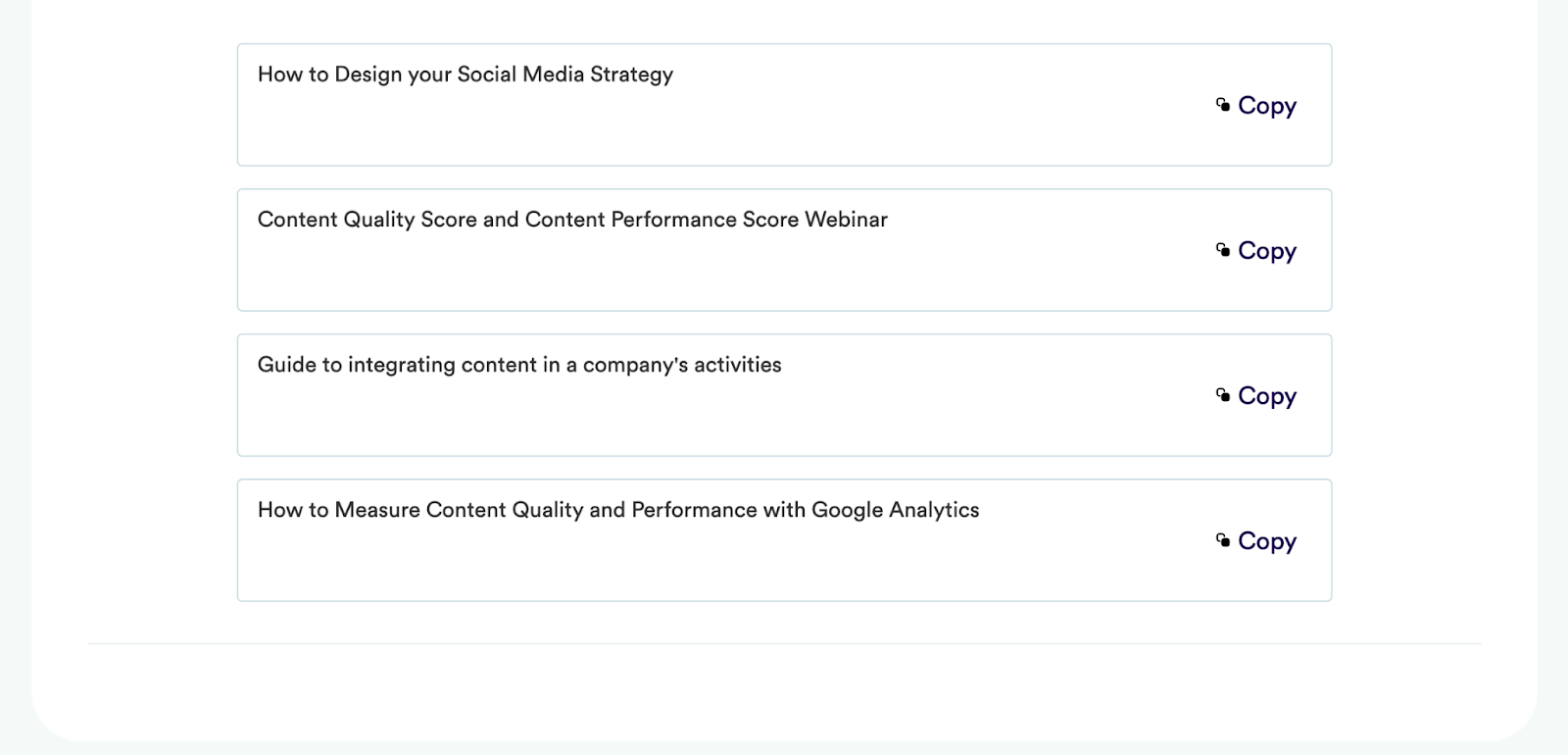Click Copy on the webinar result card
This screenshot has width=1568, height=755.
[1266, 251]
